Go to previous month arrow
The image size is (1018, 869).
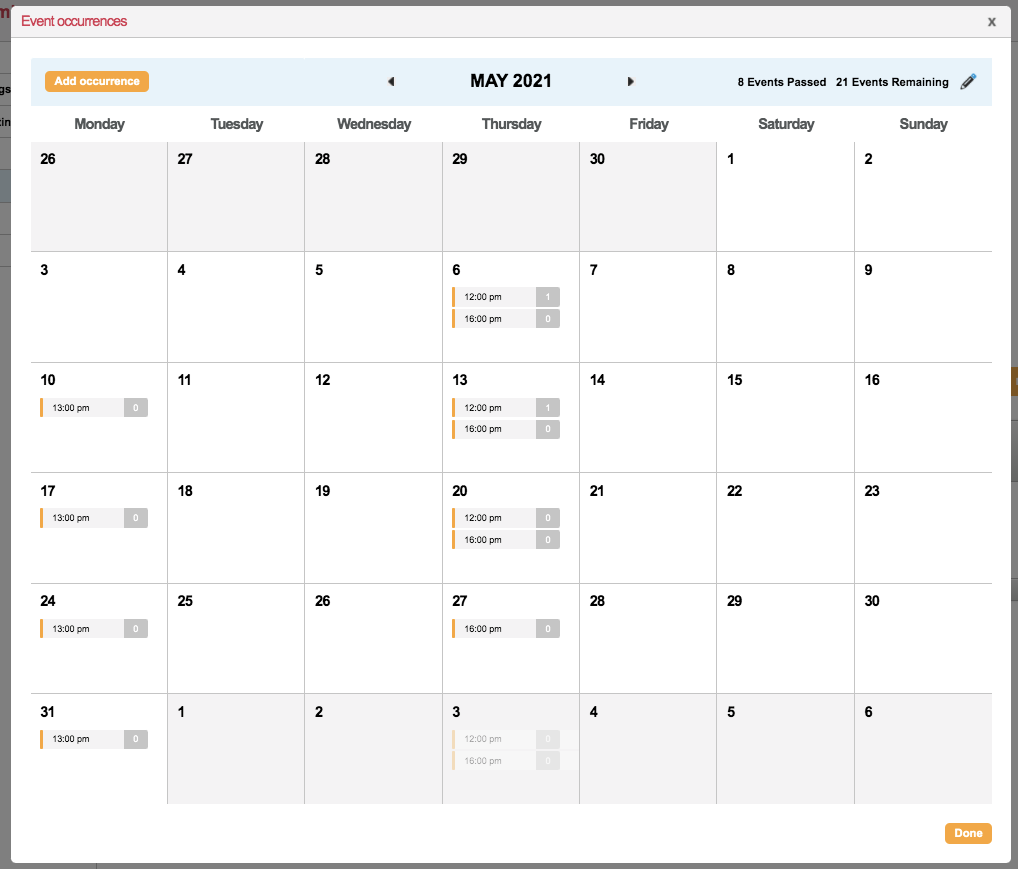(391, 82)
